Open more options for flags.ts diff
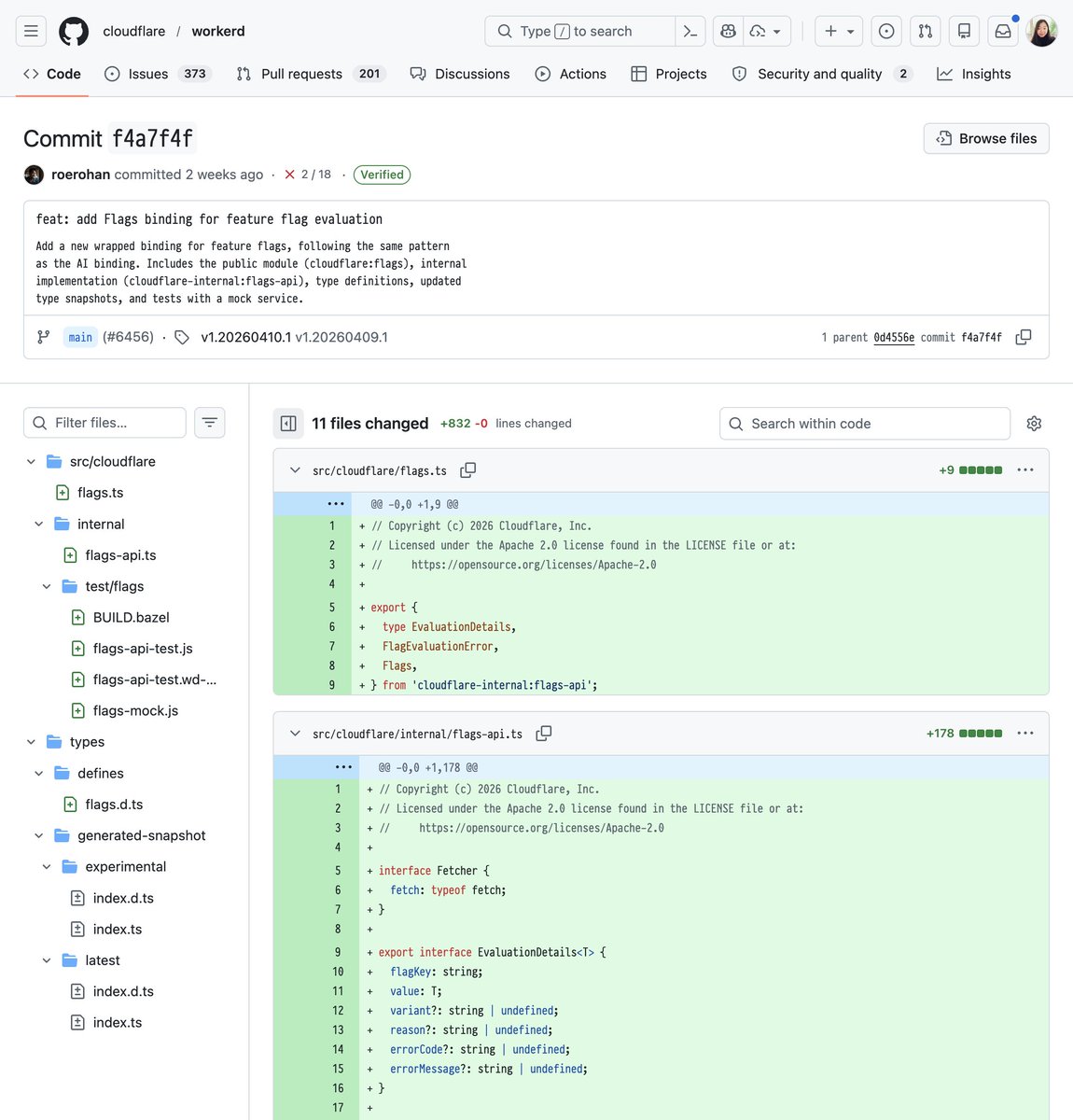Viewport: 1073px width, 1120px height. point(1025,470)
